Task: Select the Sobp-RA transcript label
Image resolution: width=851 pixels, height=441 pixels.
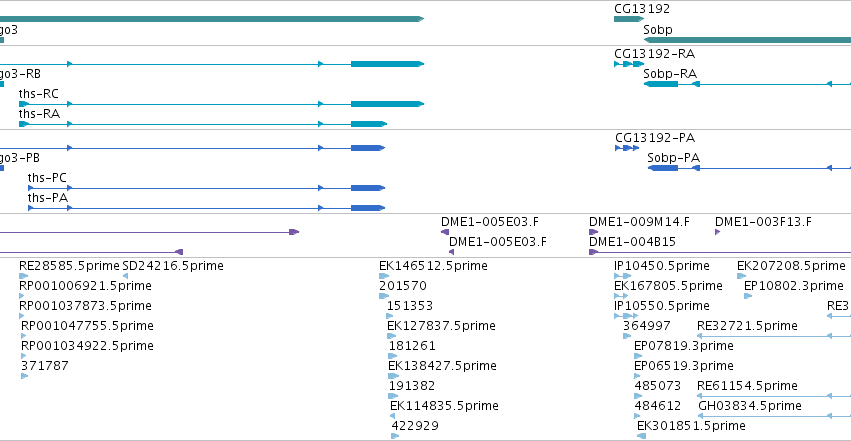Action: (670, 74)
